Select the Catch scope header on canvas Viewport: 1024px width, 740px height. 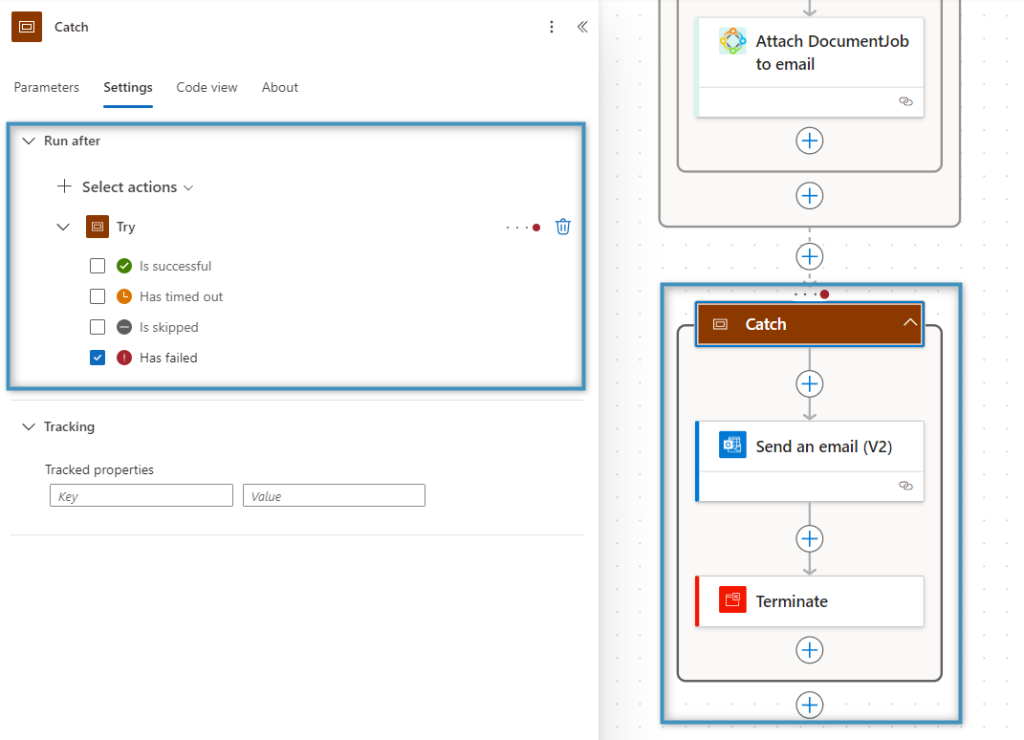(810, 324)
